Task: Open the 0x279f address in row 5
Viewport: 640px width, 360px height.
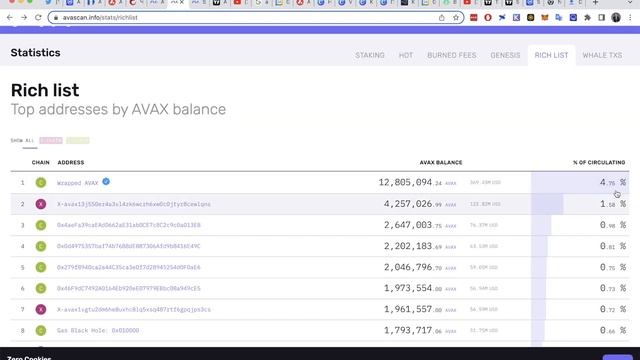Action: 129,267
